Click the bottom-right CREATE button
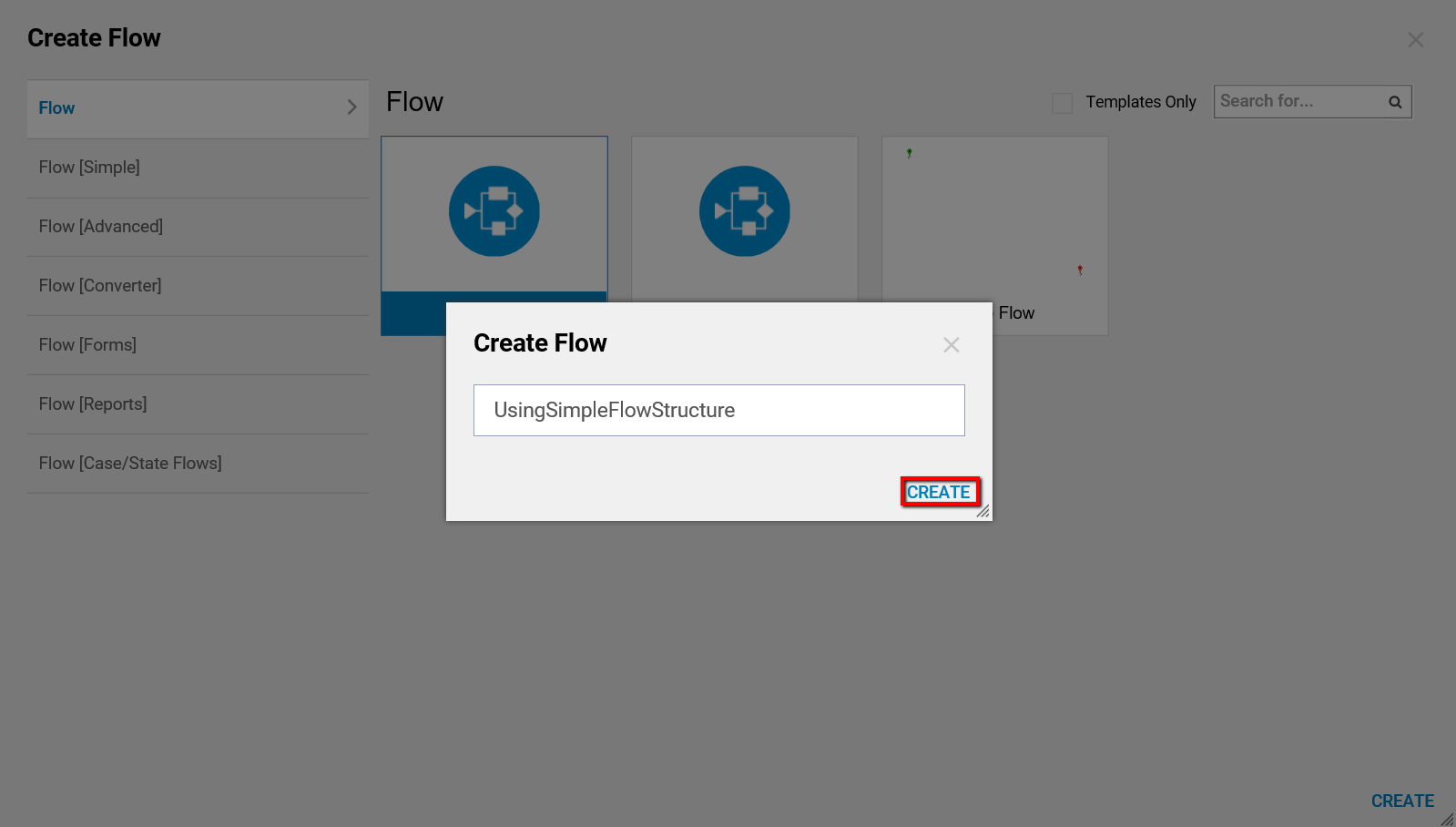1456x827 pixels. pos(1402,801)
